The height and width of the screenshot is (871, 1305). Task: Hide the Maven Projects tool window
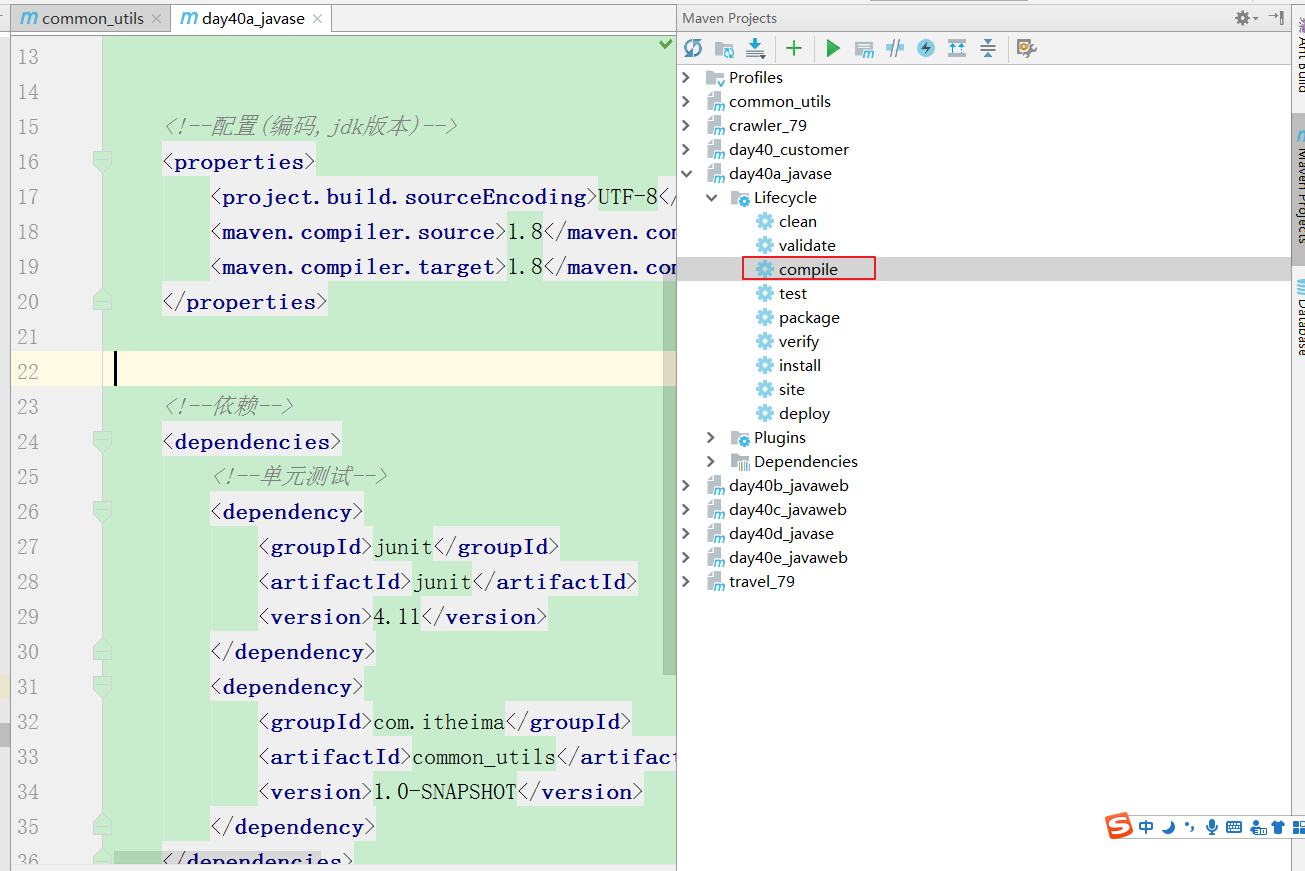pyautogui.click(x=1276, y=18)
